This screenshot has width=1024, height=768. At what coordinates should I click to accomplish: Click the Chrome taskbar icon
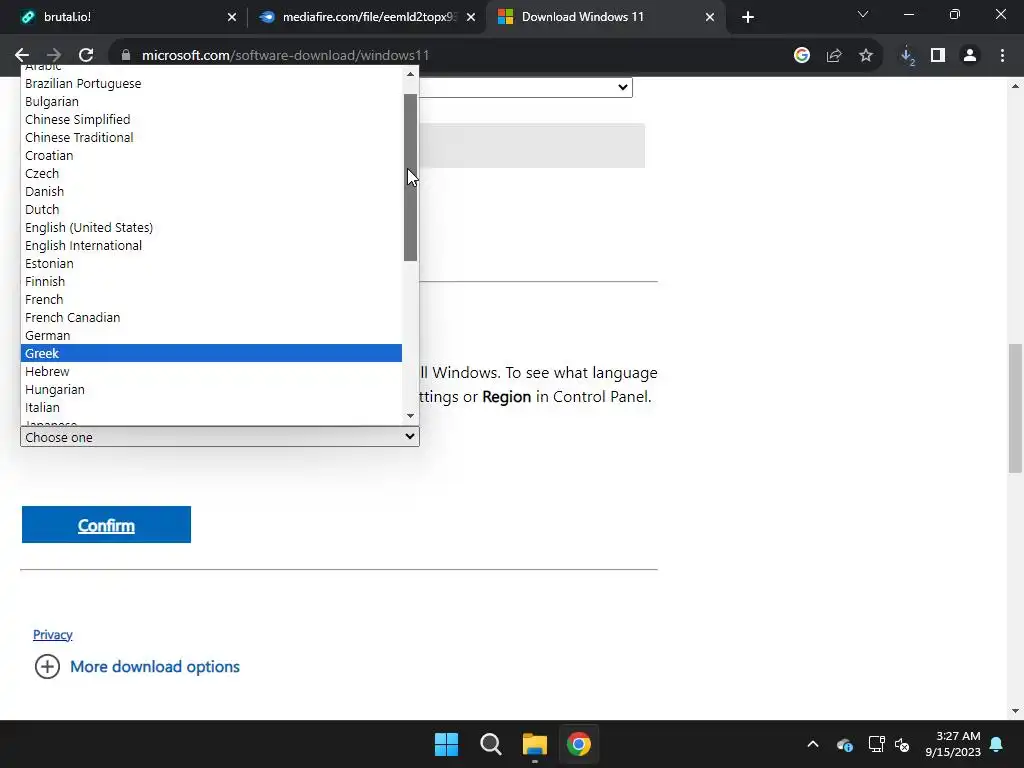[x=579, y=744]
